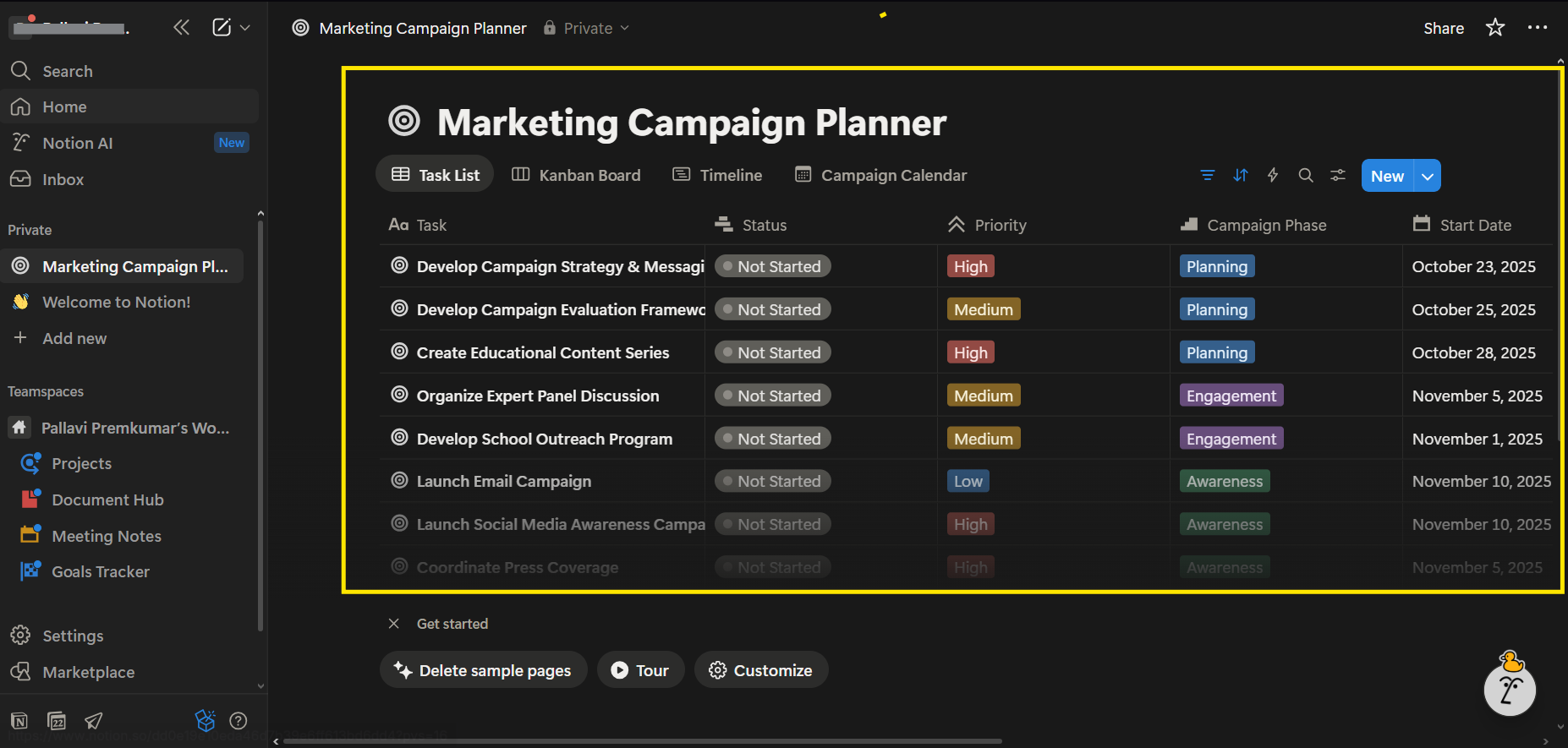Dismiss the Get started section

[393, 624]
